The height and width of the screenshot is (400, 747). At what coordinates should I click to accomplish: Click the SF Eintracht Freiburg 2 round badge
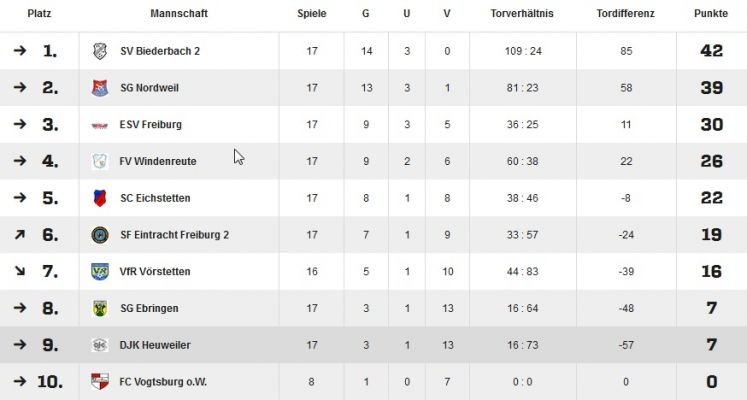point(100,235)
